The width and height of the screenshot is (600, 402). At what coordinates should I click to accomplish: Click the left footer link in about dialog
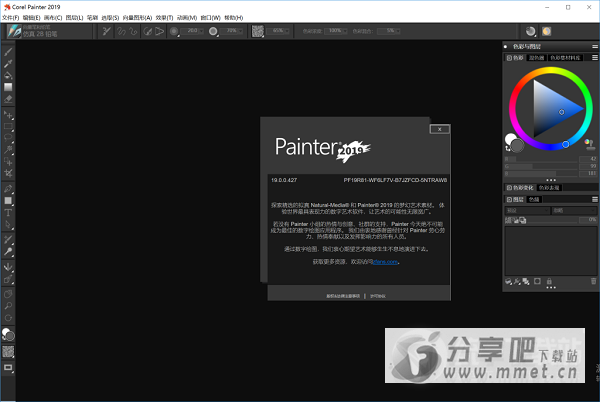[343, 296]
